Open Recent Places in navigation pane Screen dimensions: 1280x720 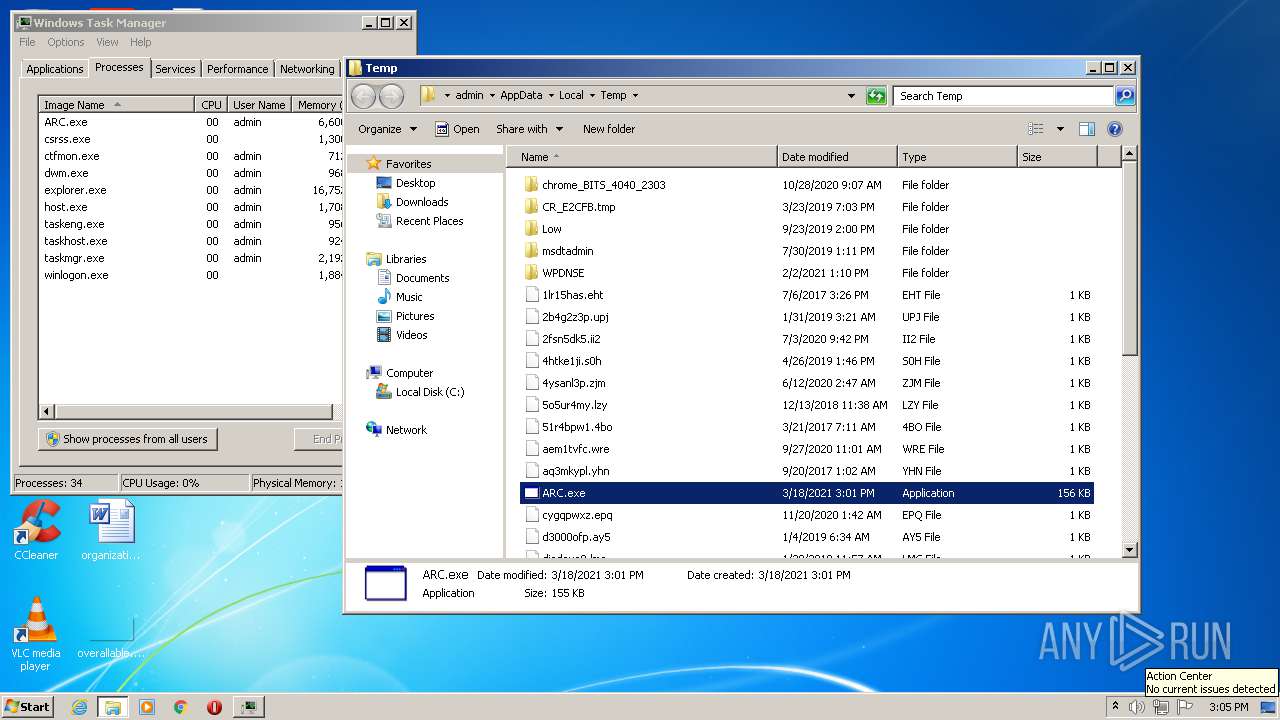[429, 221]
